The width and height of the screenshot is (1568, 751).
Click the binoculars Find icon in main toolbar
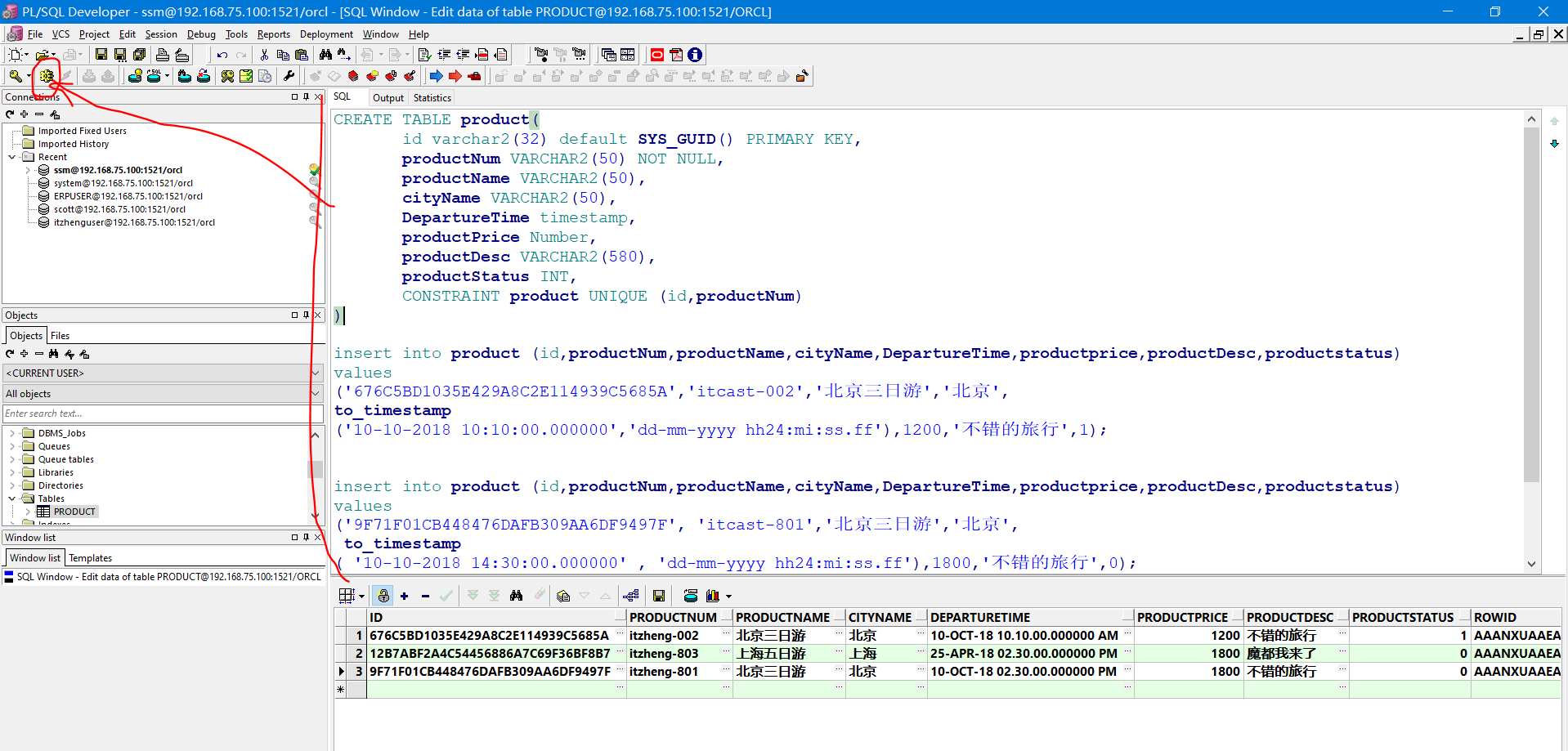(x=325, y=55)
